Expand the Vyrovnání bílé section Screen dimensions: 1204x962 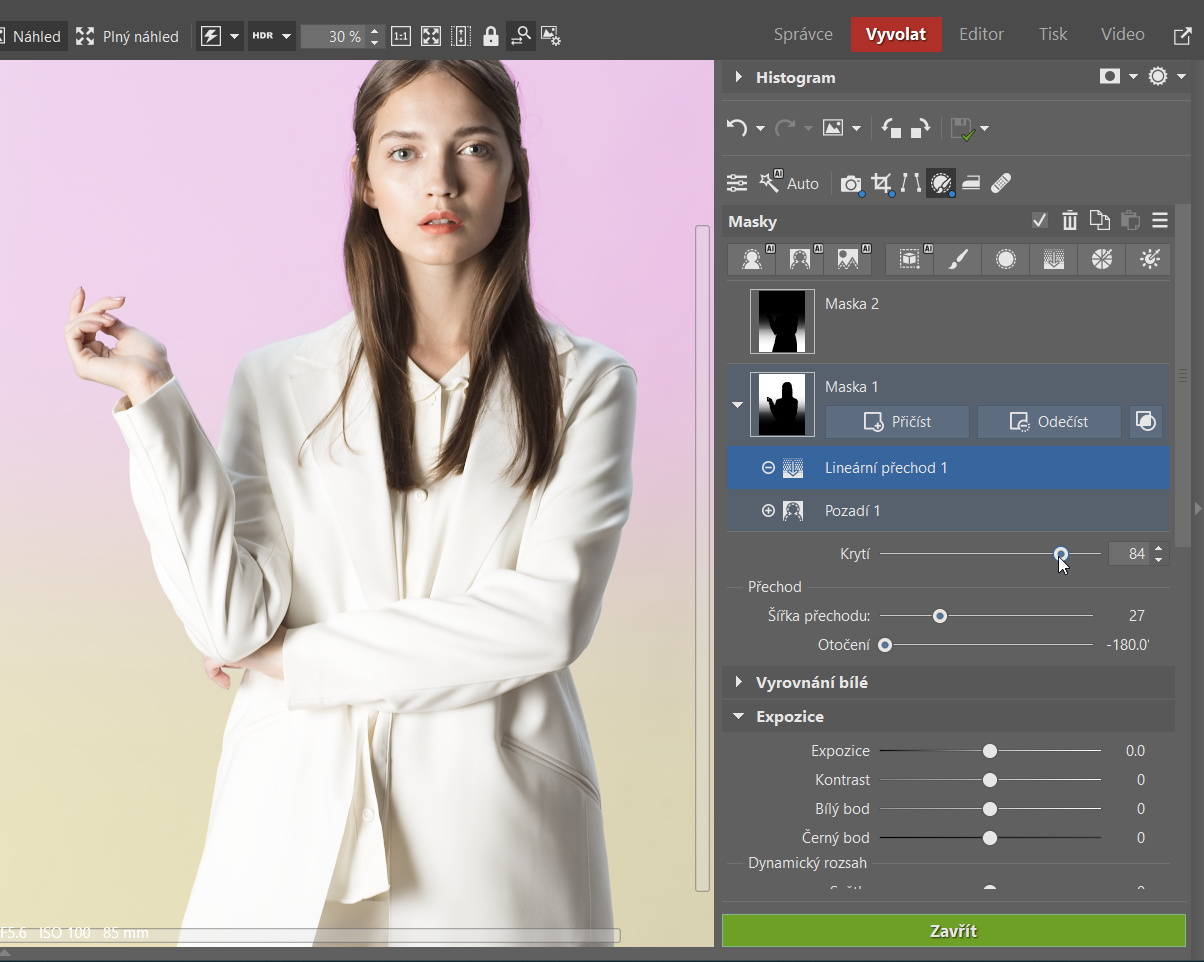740,683
